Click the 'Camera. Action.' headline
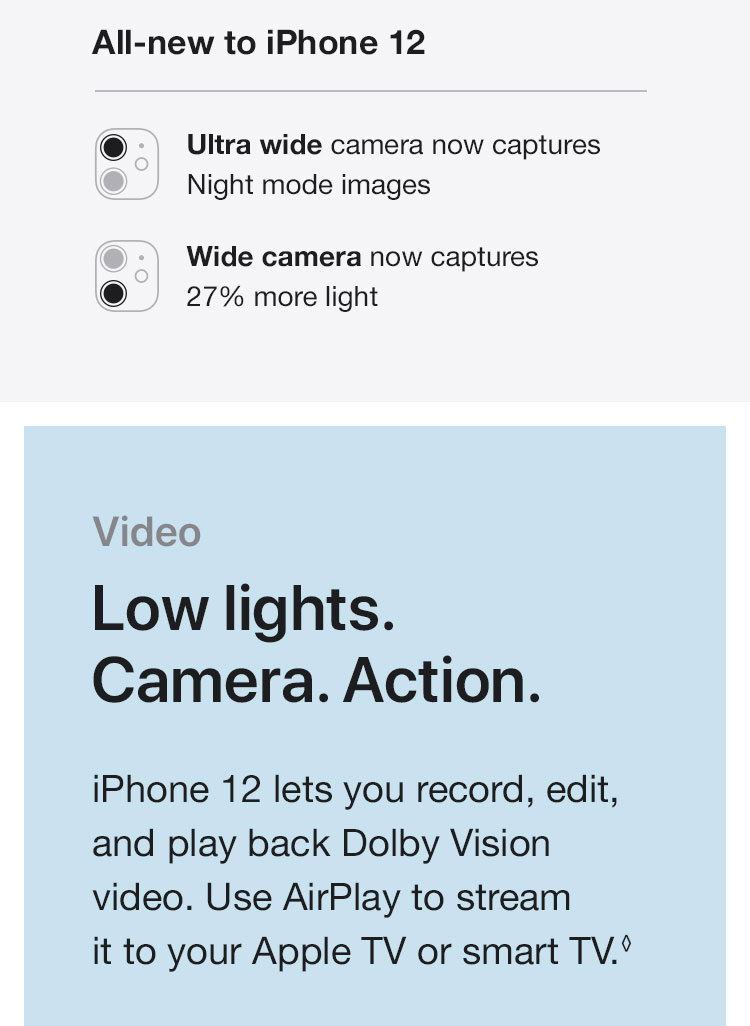The width and height of the screenshot is (750, 1026). click(x=317, y=681)
